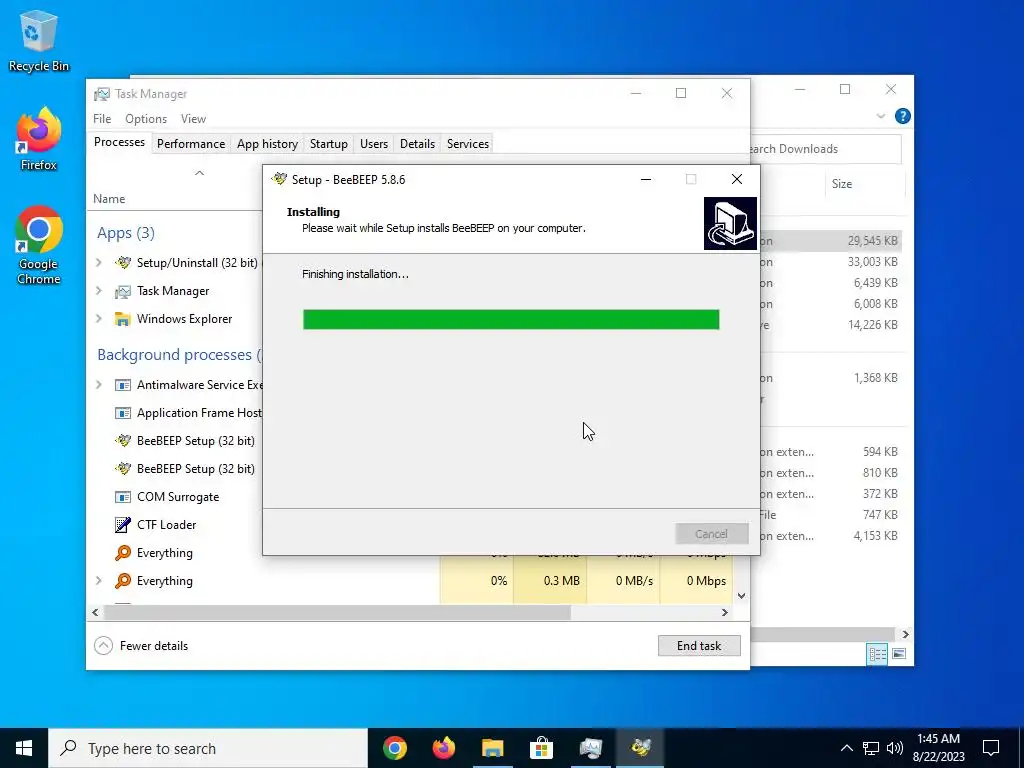Image resolution: width=1024 pixels, height=768 pixels.
Task: Expand the Windows Explorer process row
Action: 99,319
